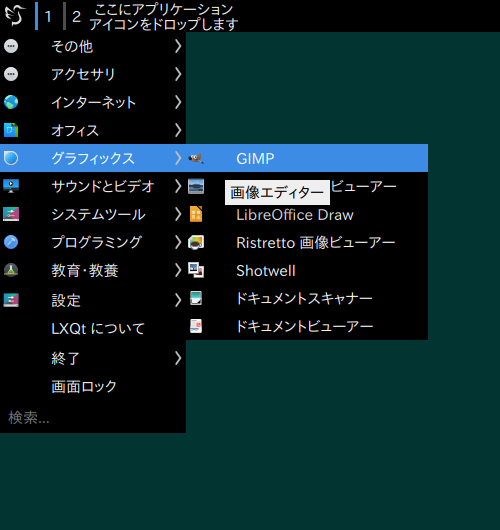Image resolution: width=500 pixels, height=530 pixels.
Task: Expand the オフィス submenu arrow
Action: pyautogui.click(x=178, y=130)
